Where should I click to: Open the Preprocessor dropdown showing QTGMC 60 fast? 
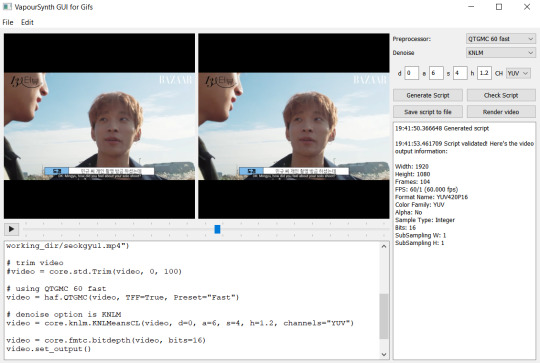[x=501, y=39]
